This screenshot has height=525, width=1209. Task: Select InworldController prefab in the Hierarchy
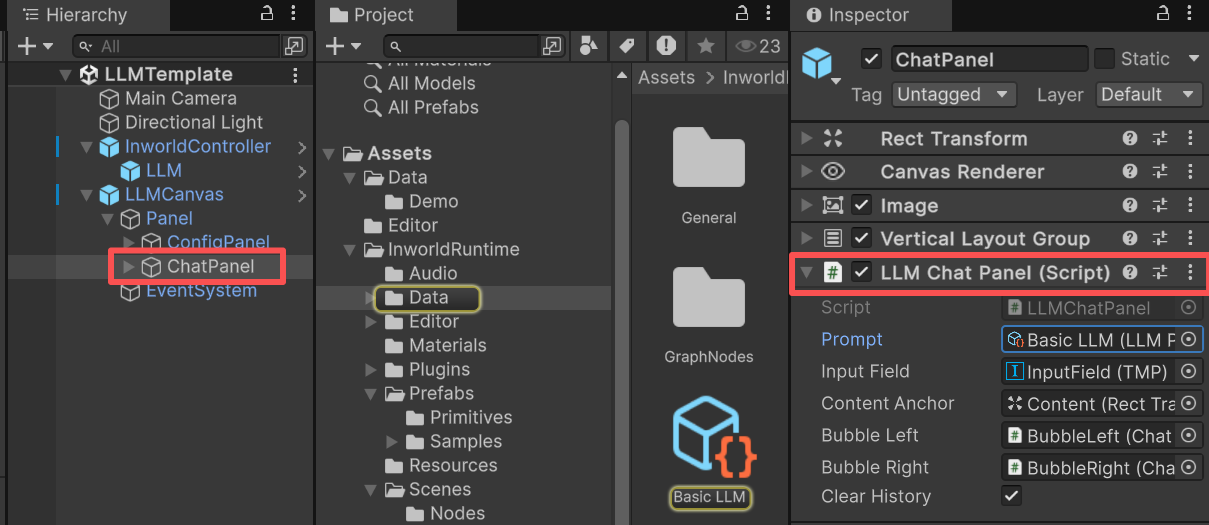click(198, 147)
